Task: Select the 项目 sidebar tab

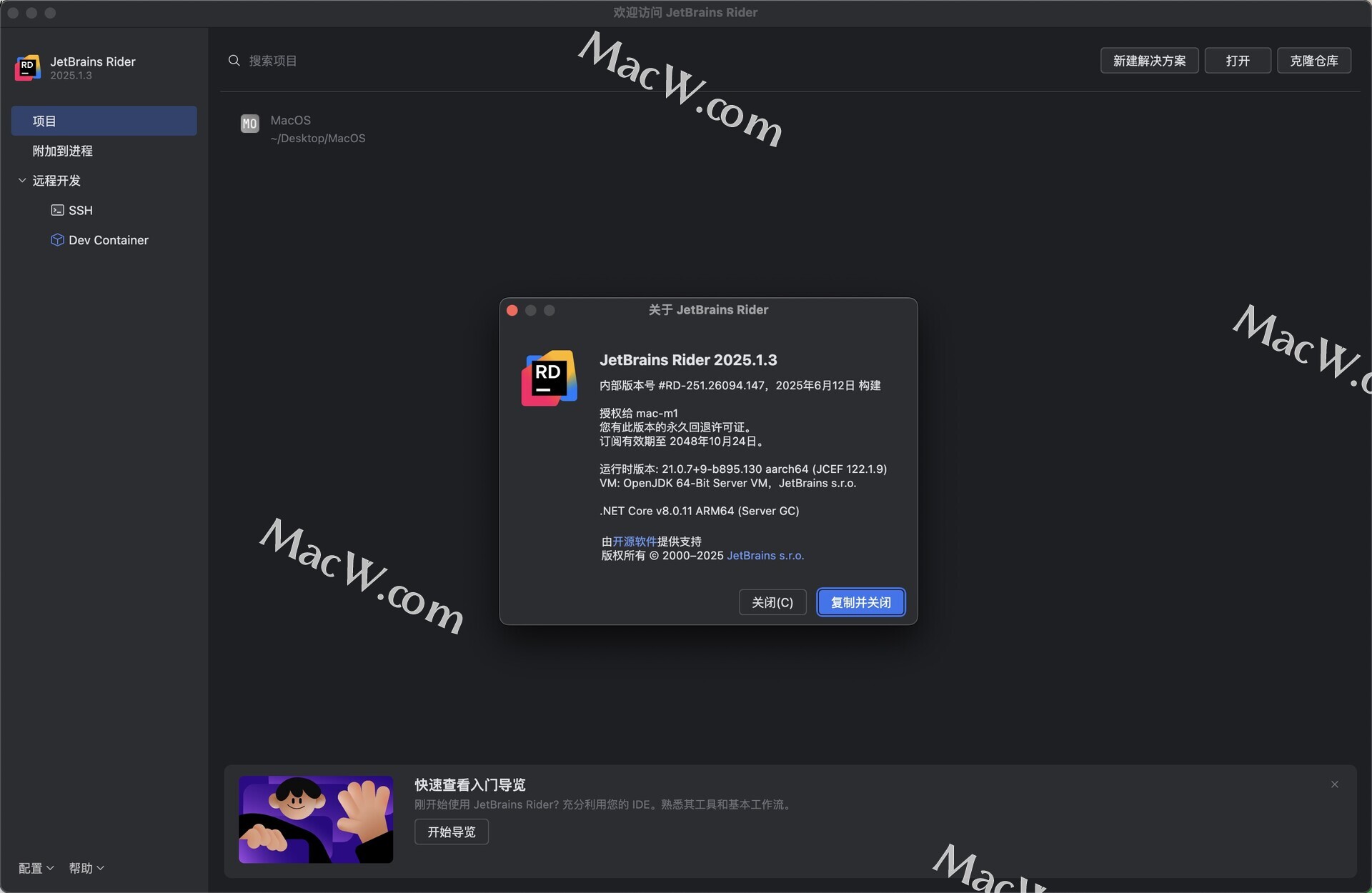Action: (104, 121)
